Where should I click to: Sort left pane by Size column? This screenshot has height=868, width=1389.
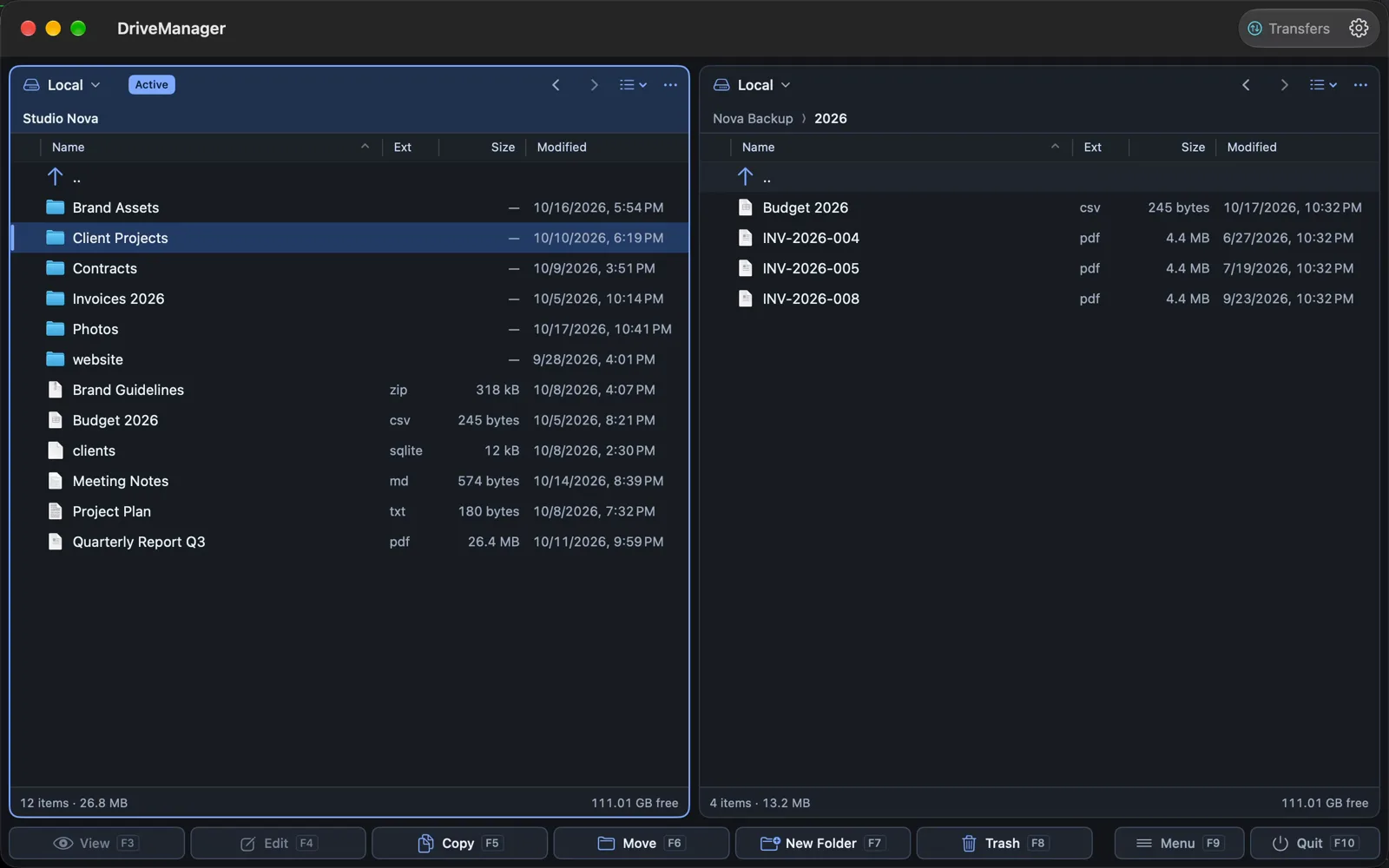(483, 148)
